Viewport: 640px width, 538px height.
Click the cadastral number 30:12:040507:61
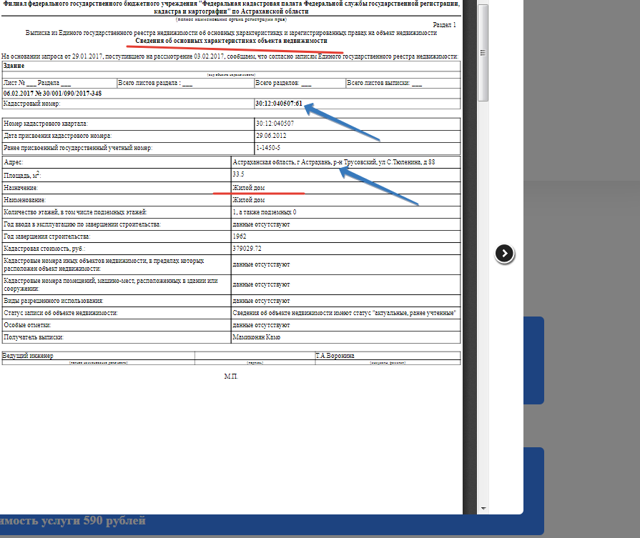[280, 103]
